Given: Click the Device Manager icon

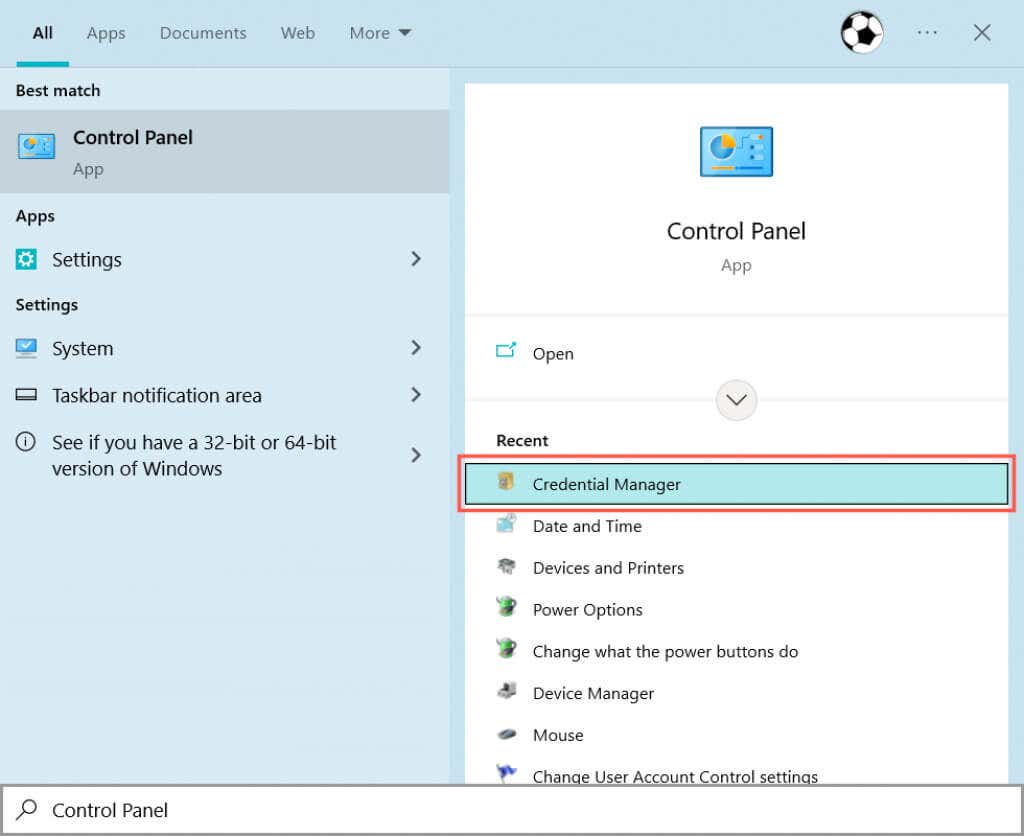Looking at the screenshot, I should tap(506, 691).
